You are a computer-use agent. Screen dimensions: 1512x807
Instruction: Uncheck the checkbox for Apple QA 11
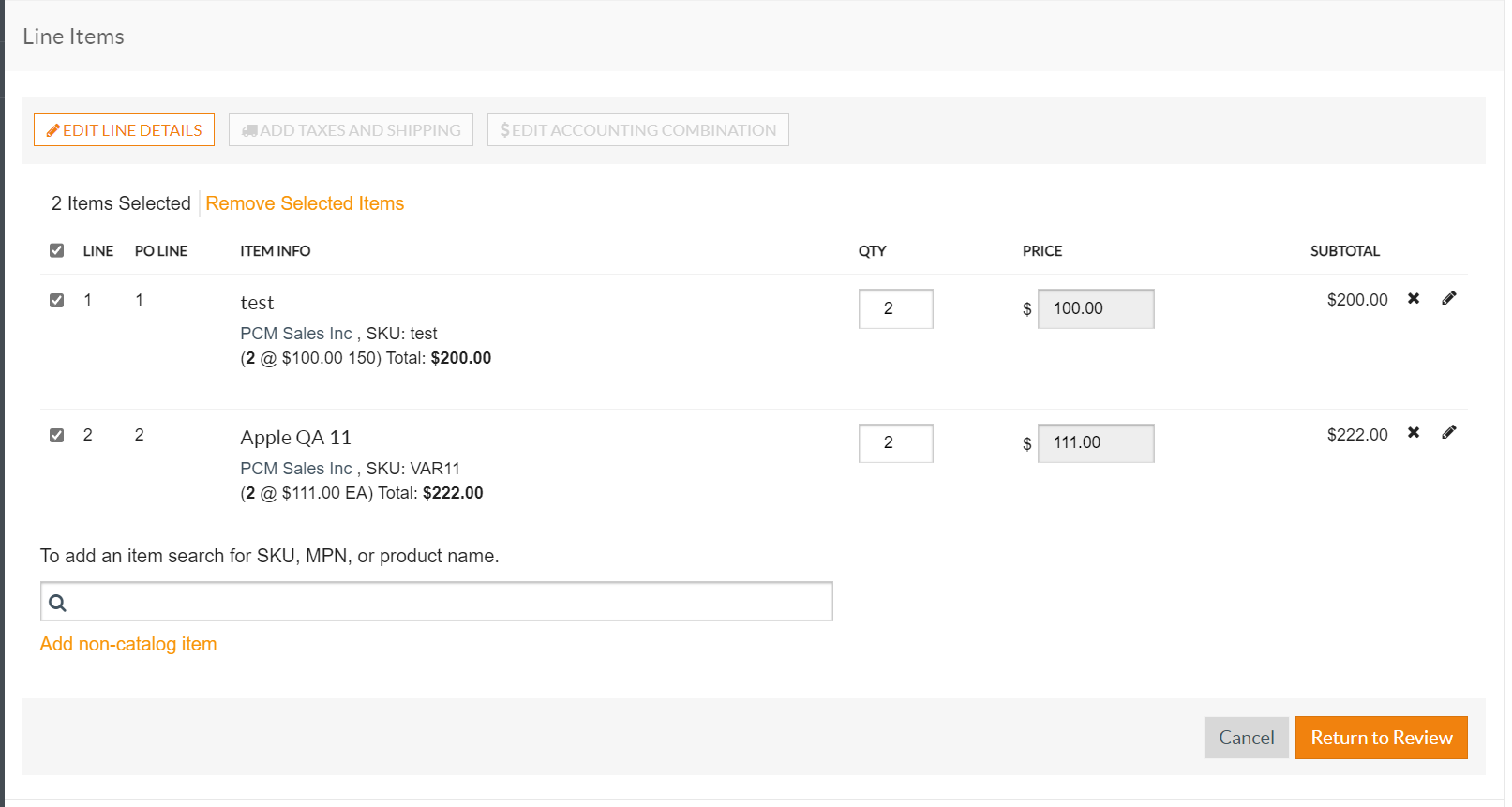pos(57,435)
